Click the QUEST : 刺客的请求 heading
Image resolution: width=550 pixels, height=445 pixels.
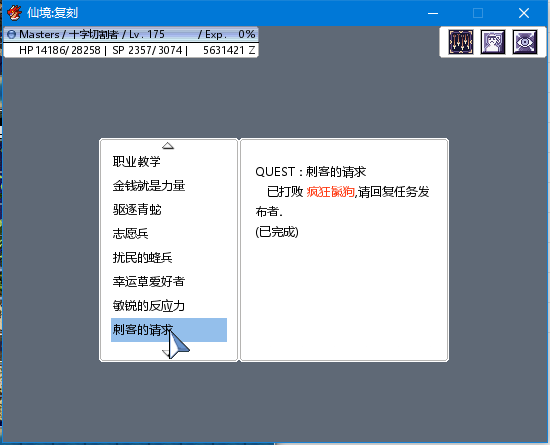point(311,171)
